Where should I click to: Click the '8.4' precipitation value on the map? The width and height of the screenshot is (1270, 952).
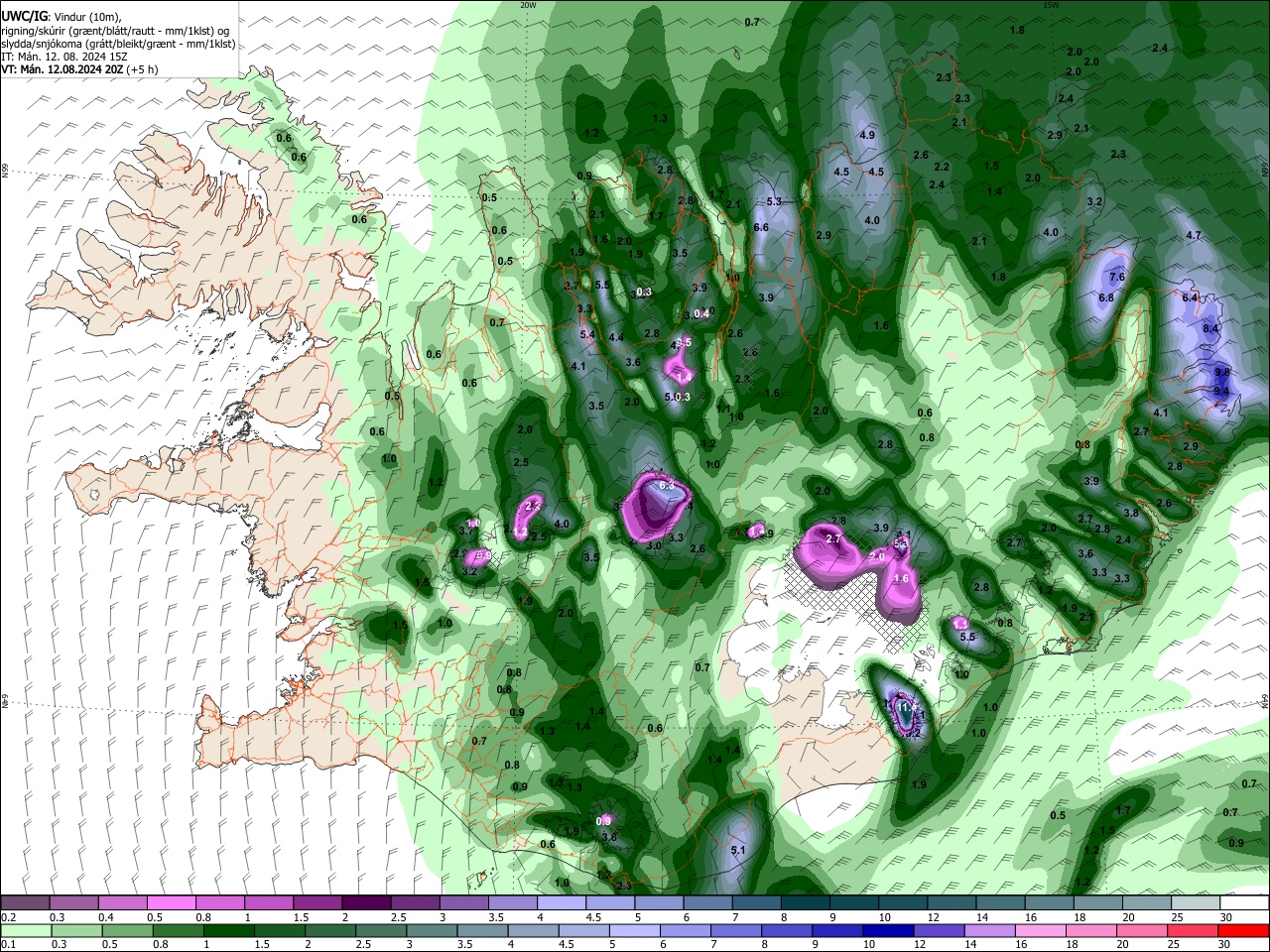point(1210,328)
